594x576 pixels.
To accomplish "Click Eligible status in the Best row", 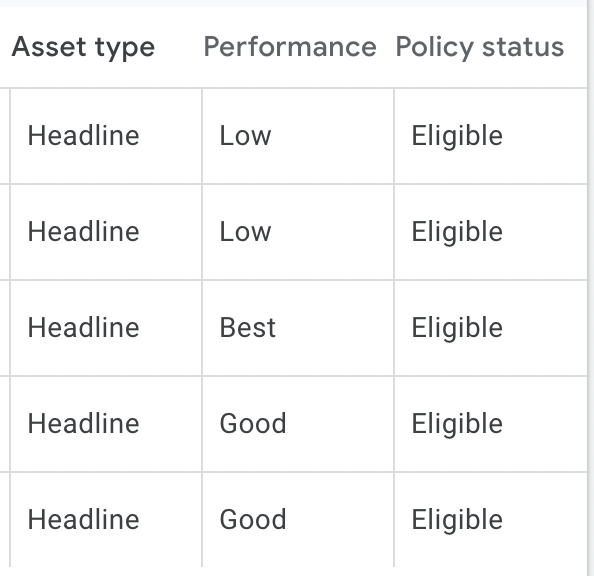I will point(457,328).
